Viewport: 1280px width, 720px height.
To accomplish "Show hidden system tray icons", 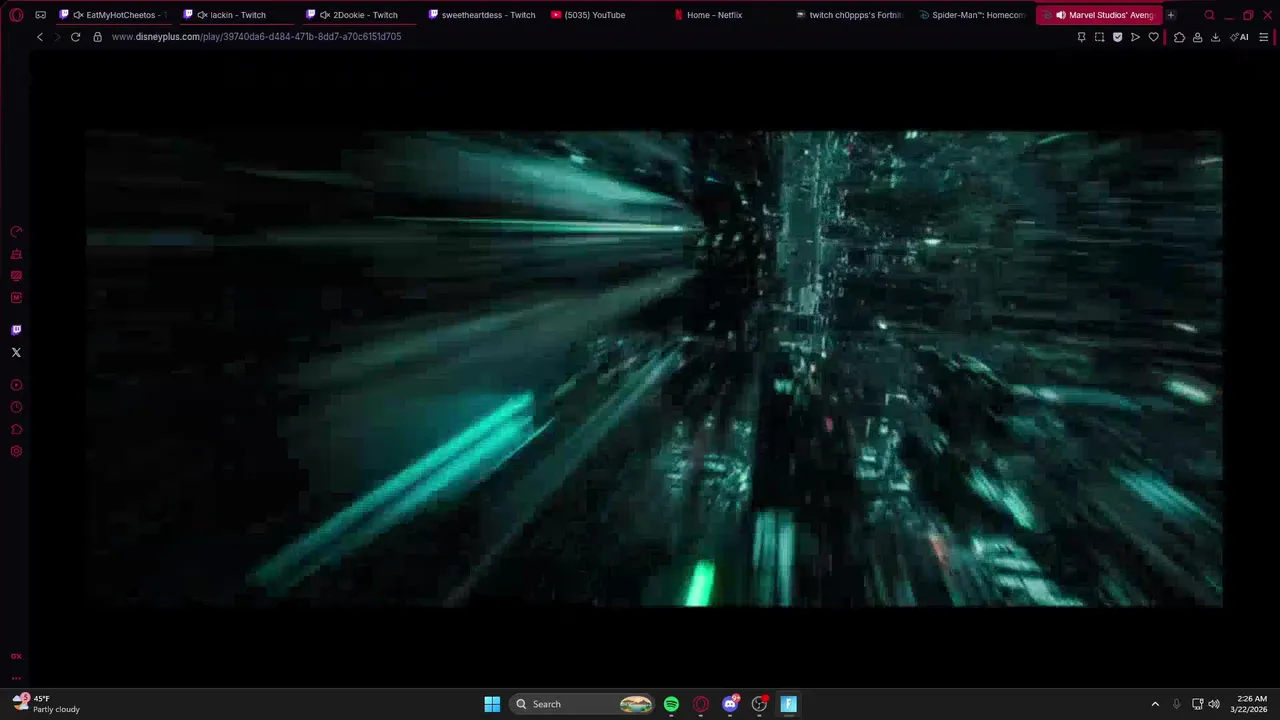I will tap(1155, 704).
